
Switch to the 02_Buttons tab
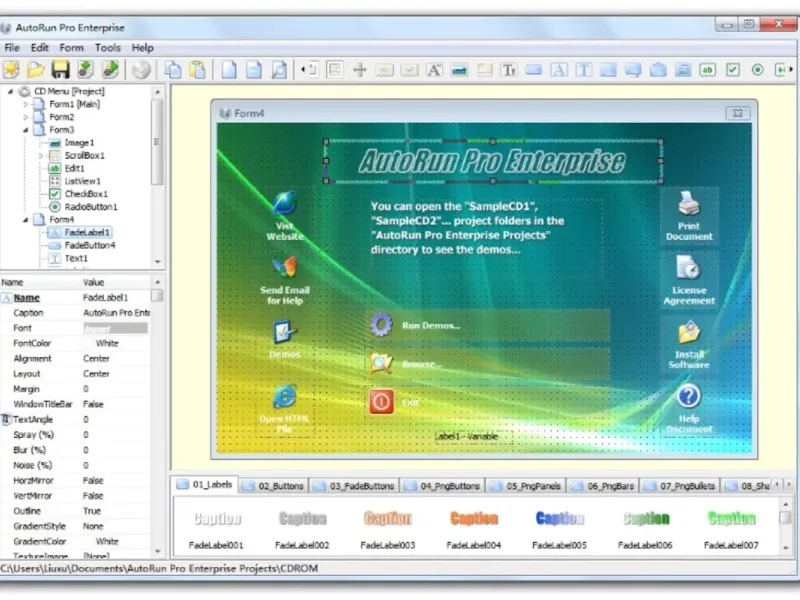pyautogui.click(x=274, y=486)
